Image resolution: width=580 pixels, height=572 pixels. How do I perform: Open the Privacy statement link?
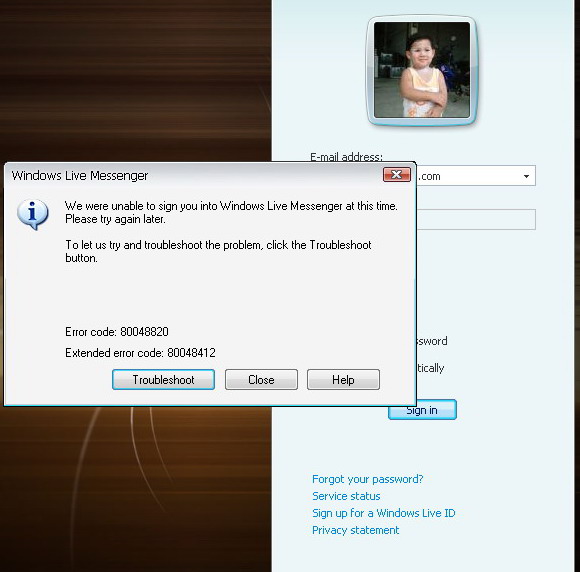click(x=355, y=530)
